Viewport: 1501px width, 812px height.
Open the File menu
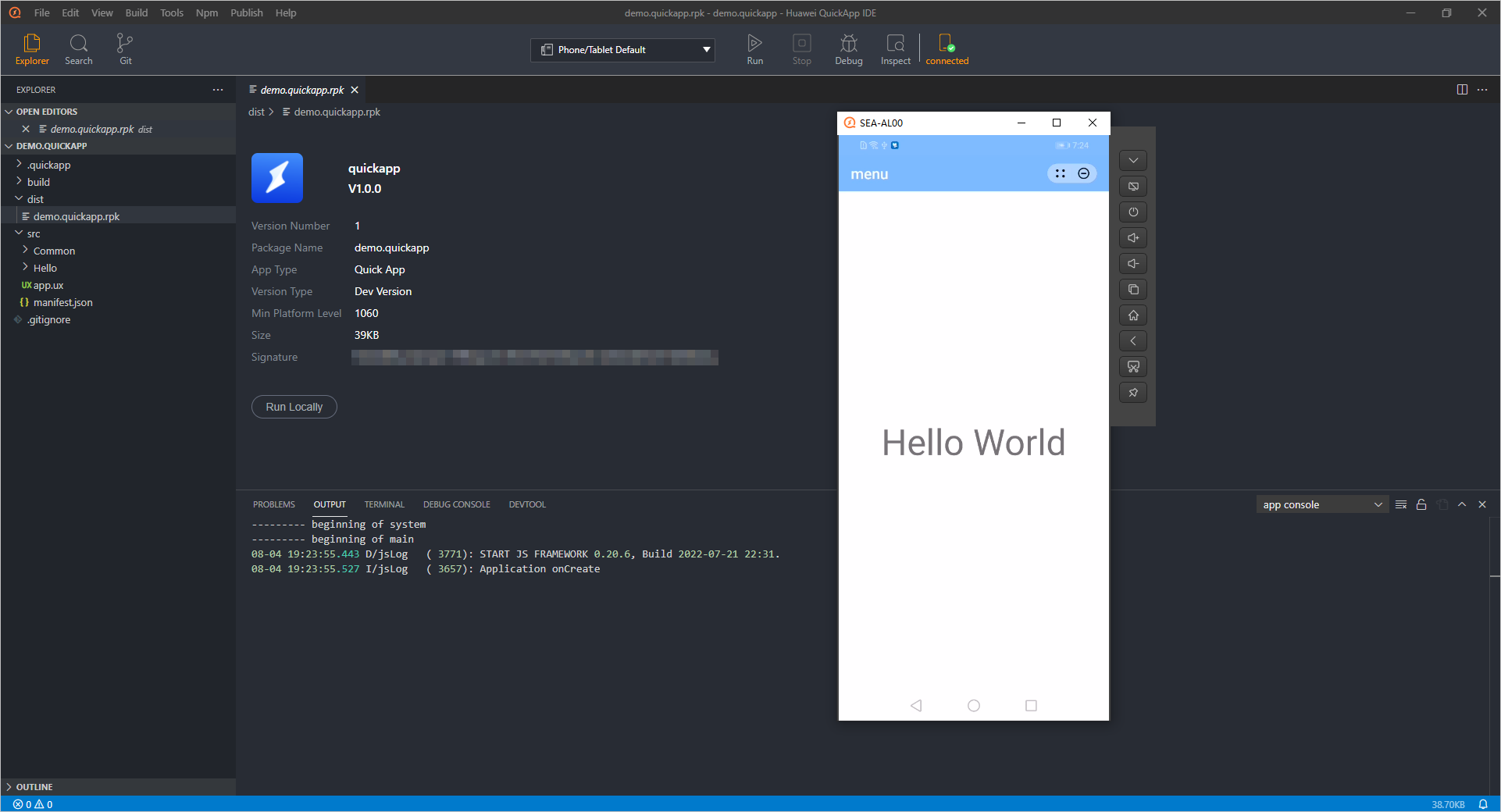(x=42, y=12)
